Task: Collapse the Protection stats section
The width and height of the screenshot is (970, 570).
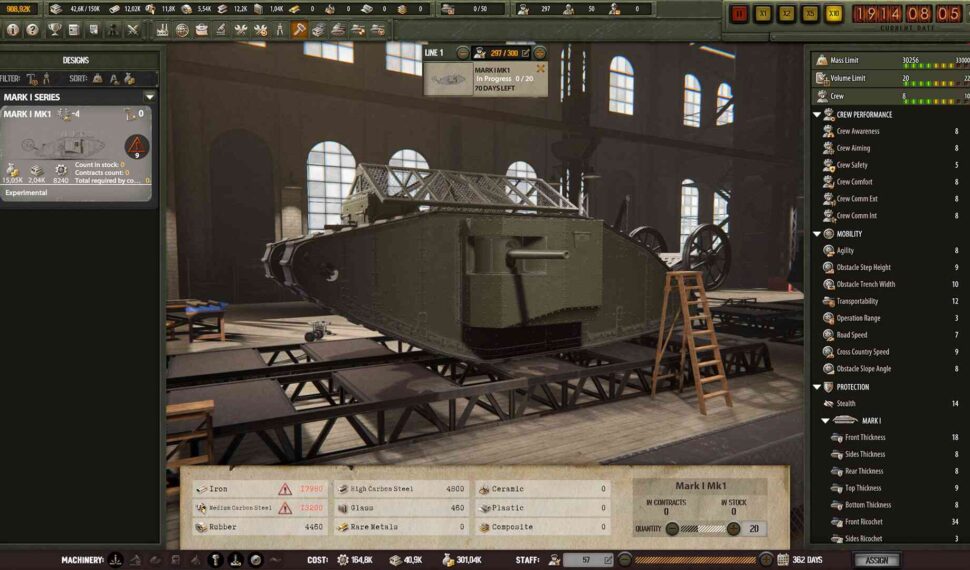Action: pos(817,387)
